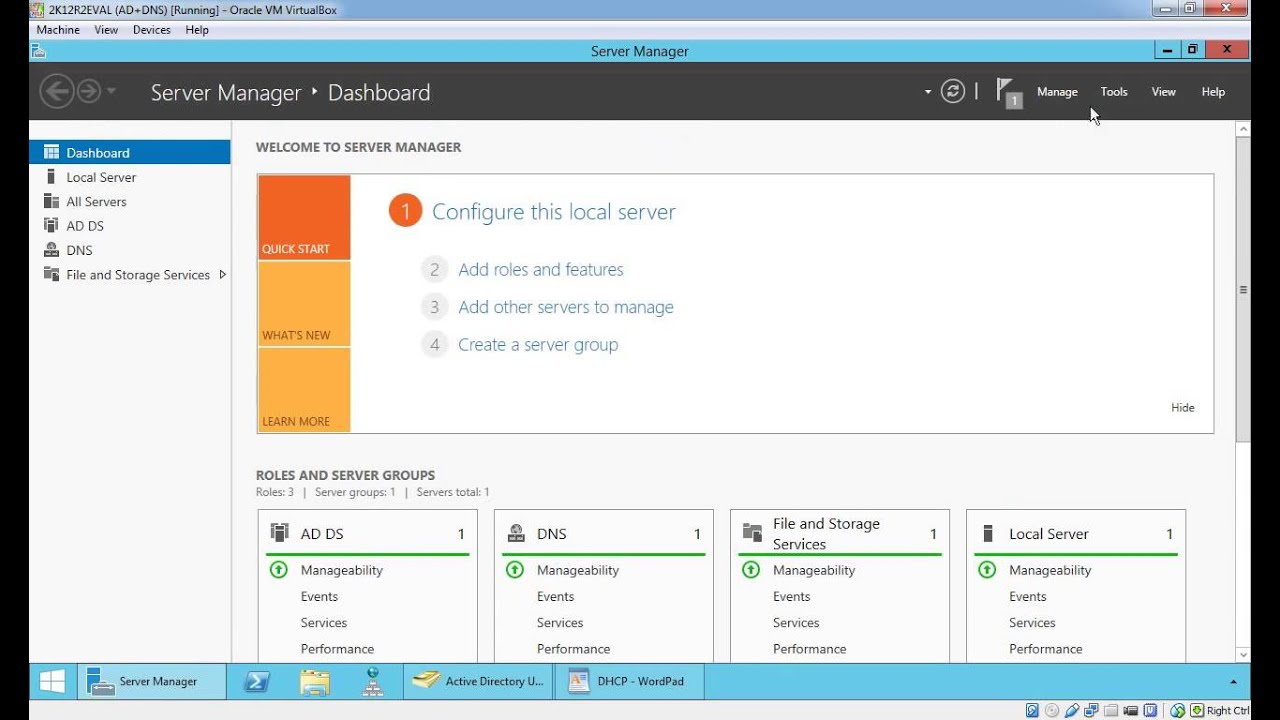Select AD DS in the navigation pane
The width and height of the screenshot is (1280, 720).
[x=130, y=226]
